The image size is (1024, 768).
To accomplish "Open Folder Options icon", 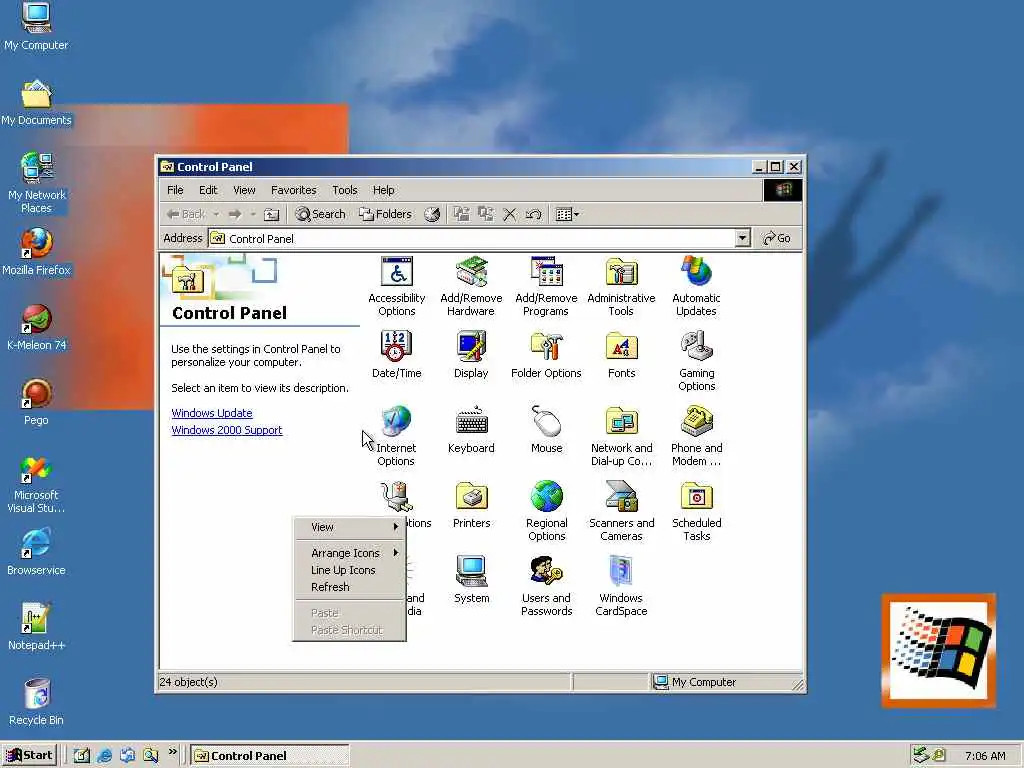I will pos(546,355).
